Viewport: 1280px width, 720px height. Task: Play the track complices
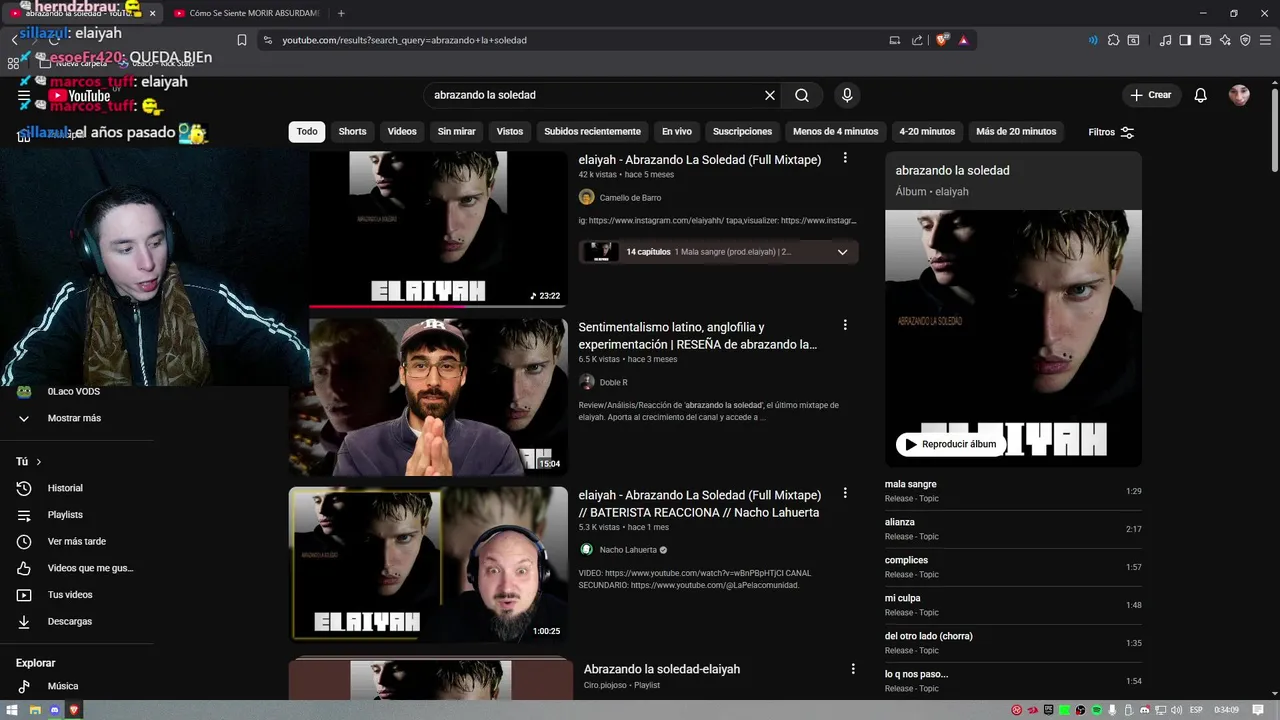pos(1013,566)
